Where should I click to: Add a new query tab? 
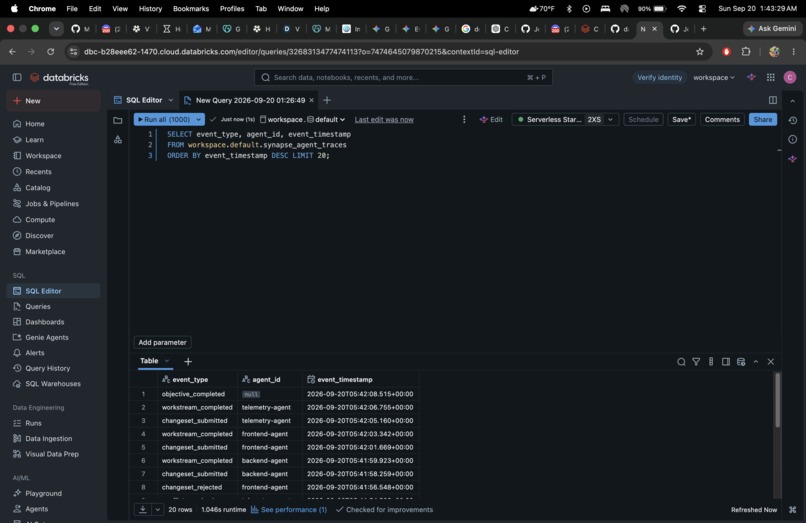(327, 100)
